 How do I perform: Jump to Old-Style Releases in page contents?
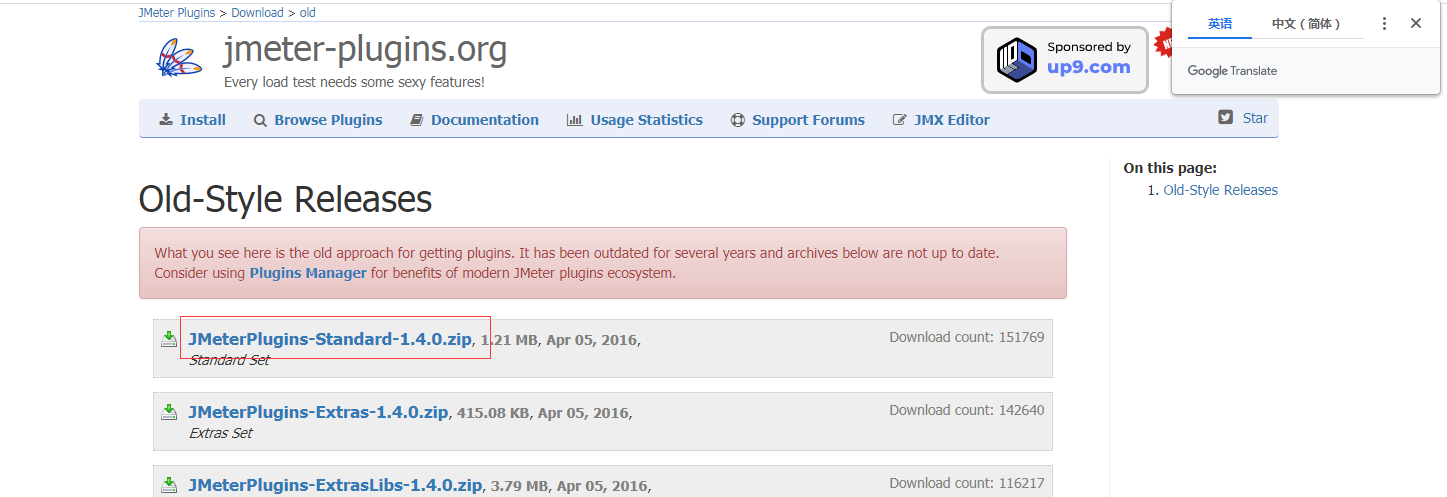[1220, 190]
